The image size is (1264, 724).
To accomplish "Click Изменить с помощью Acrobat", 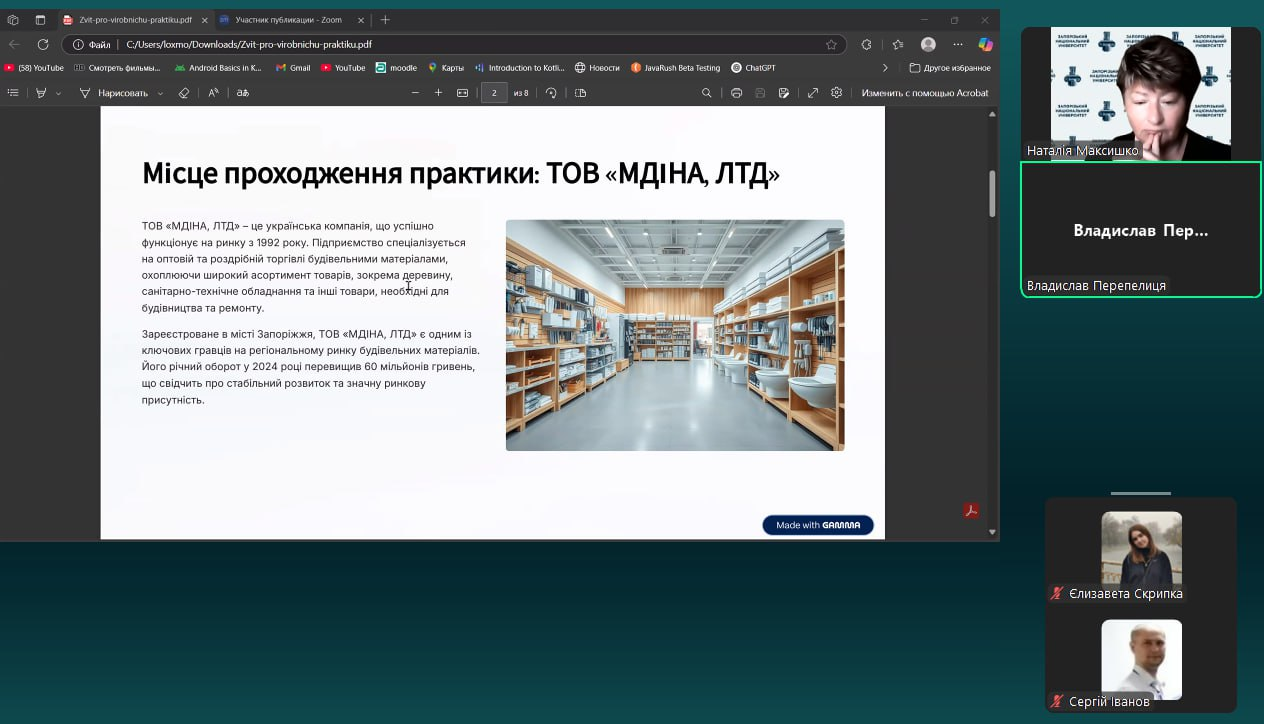I will (x=925, y=93).
